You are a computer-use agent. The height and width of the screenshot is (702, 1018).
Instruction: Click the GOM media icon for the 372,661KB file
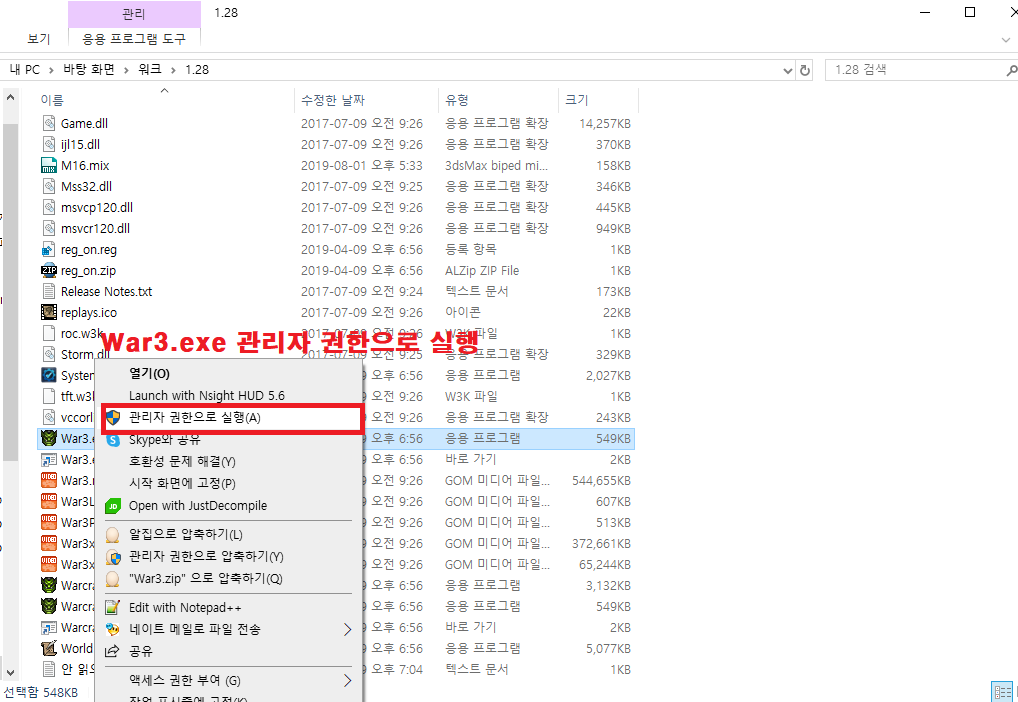point(49,543)
